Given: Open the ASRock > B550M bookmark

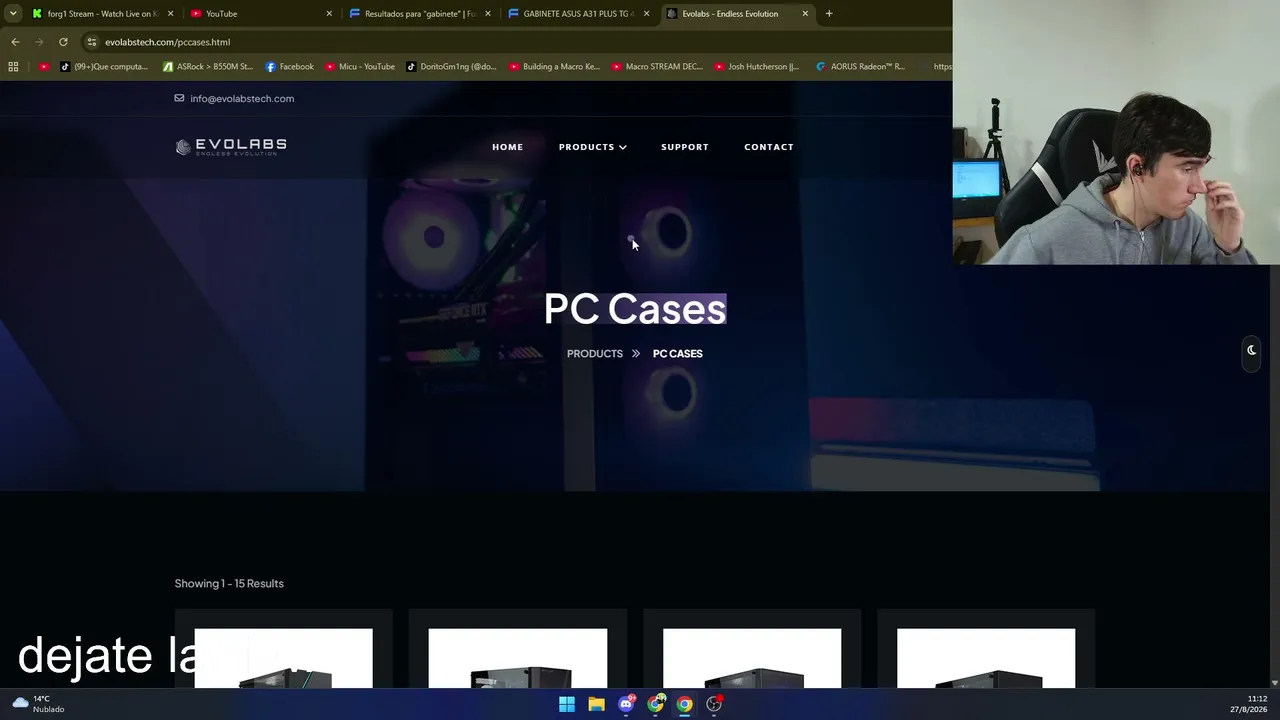Looking at the screenshot, I should pyautogui.click(x=208, y=67).
